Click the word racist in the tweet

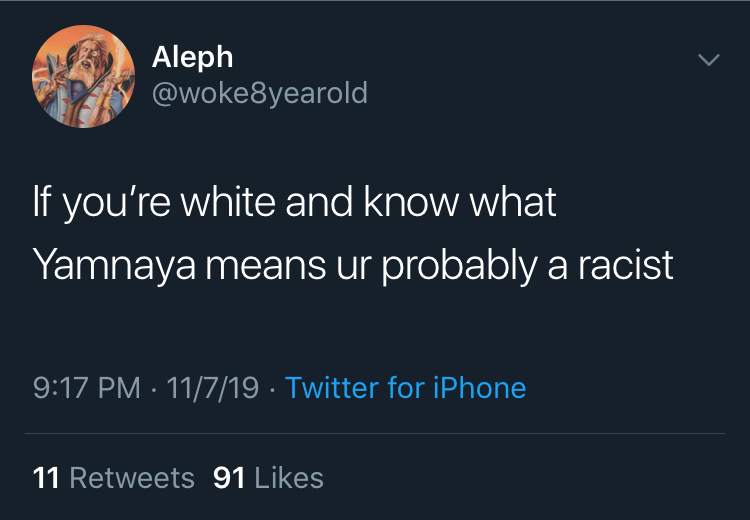[626, 265]
